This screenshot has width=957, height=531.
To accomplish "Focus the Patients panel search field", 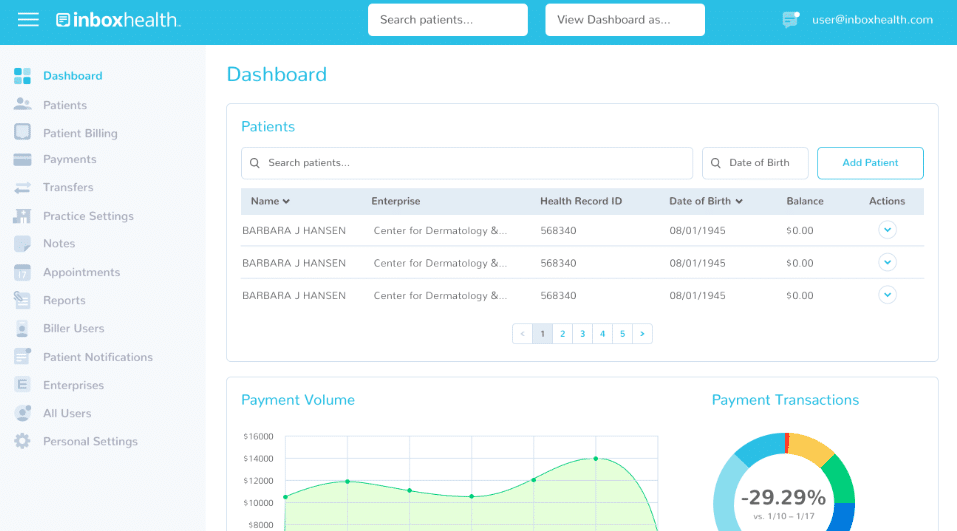I will [x=467, y=163].
